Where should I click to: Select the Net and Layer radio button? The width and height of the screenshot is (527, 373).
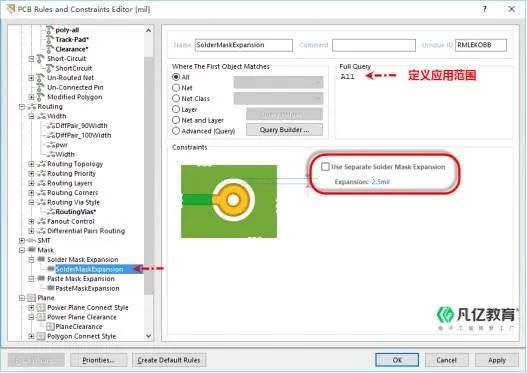tap(176, 120)
